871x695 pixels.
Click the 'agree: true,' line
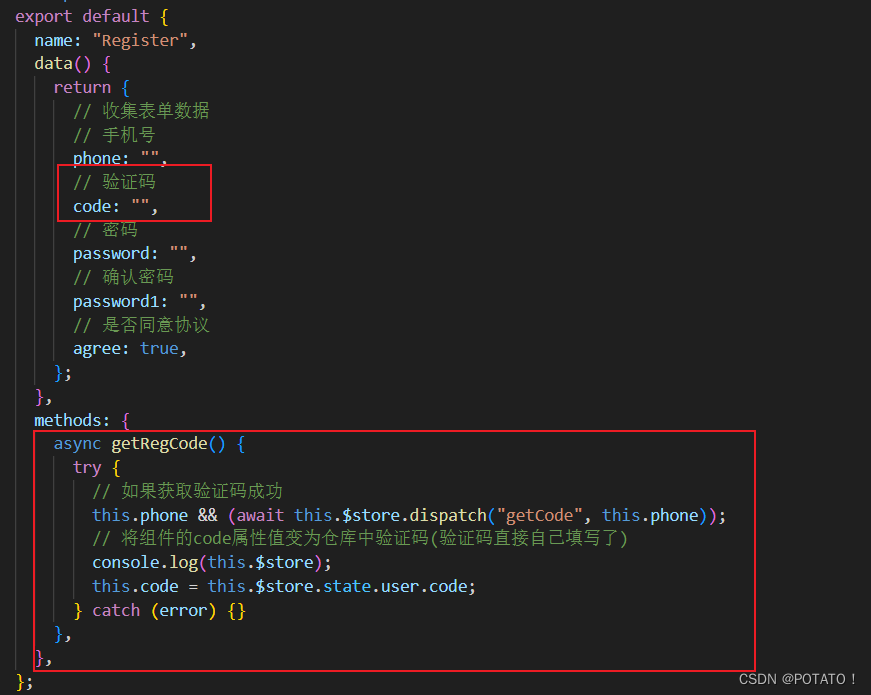point(129,348)
